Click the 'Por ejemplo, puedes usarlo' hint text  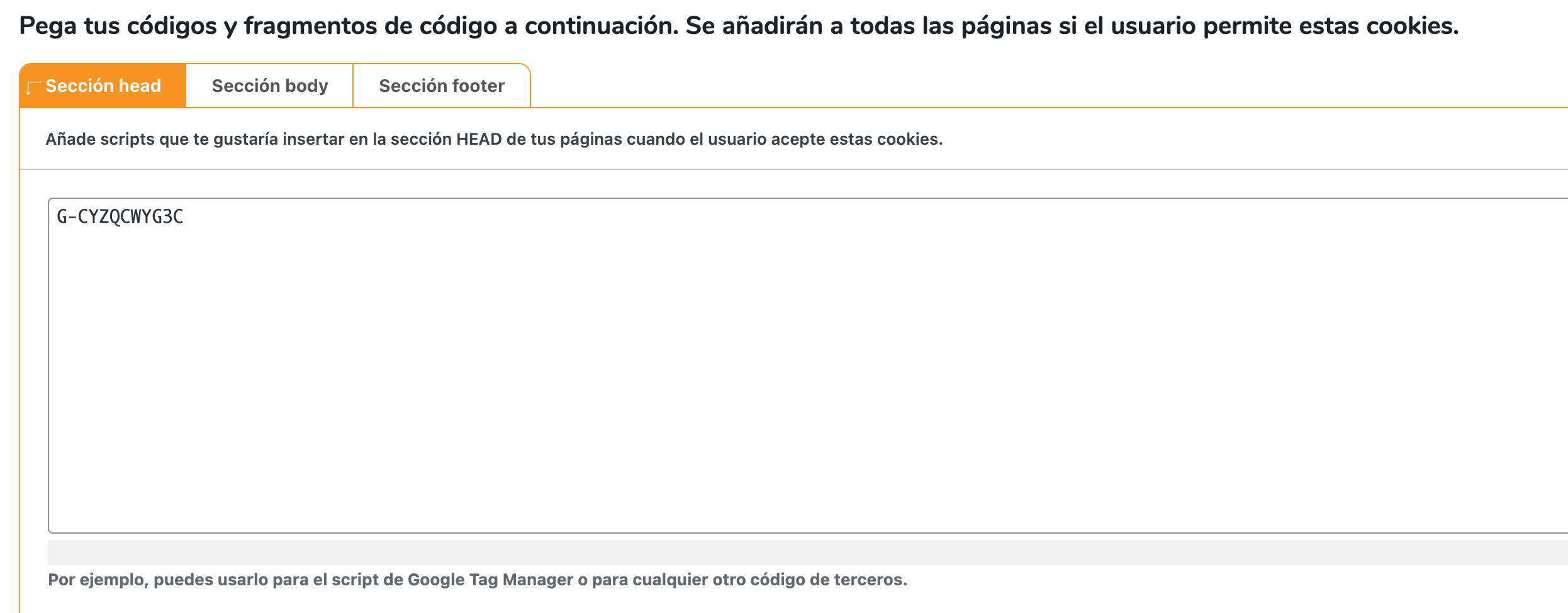tap(478, 580)
